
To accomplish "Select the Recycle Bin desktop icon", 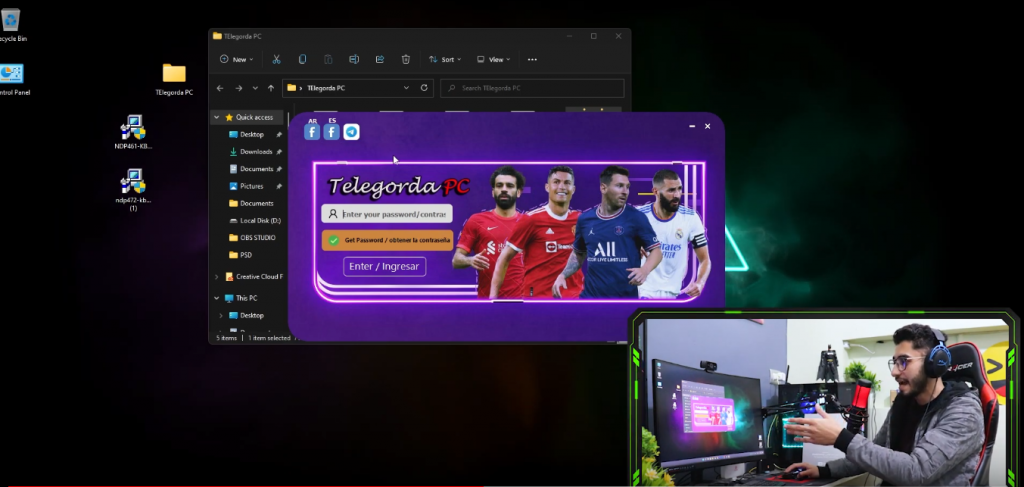I will 11,26.
